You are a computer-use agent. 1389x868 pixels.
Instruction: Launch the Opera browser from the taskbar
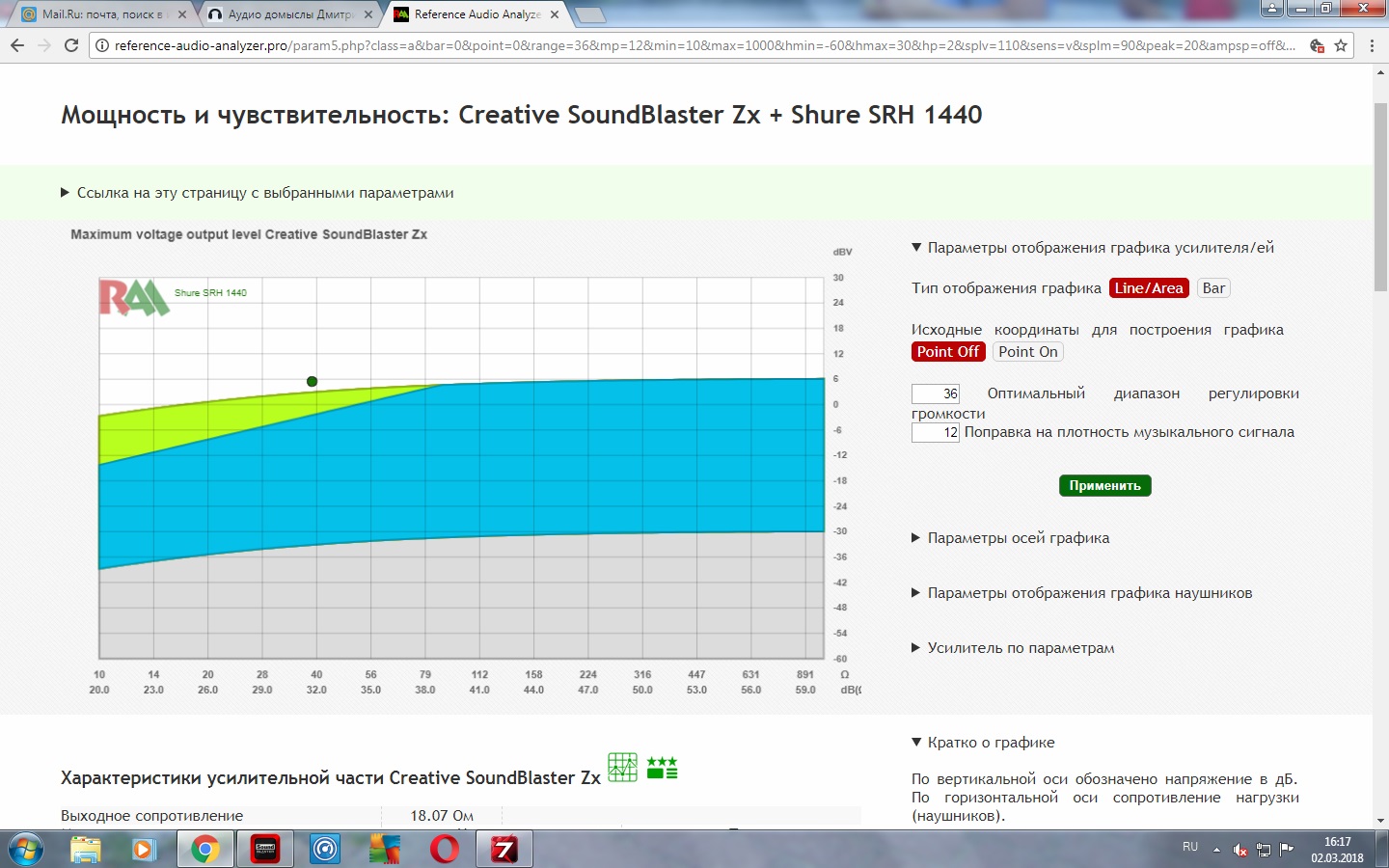tap(444, 850)
